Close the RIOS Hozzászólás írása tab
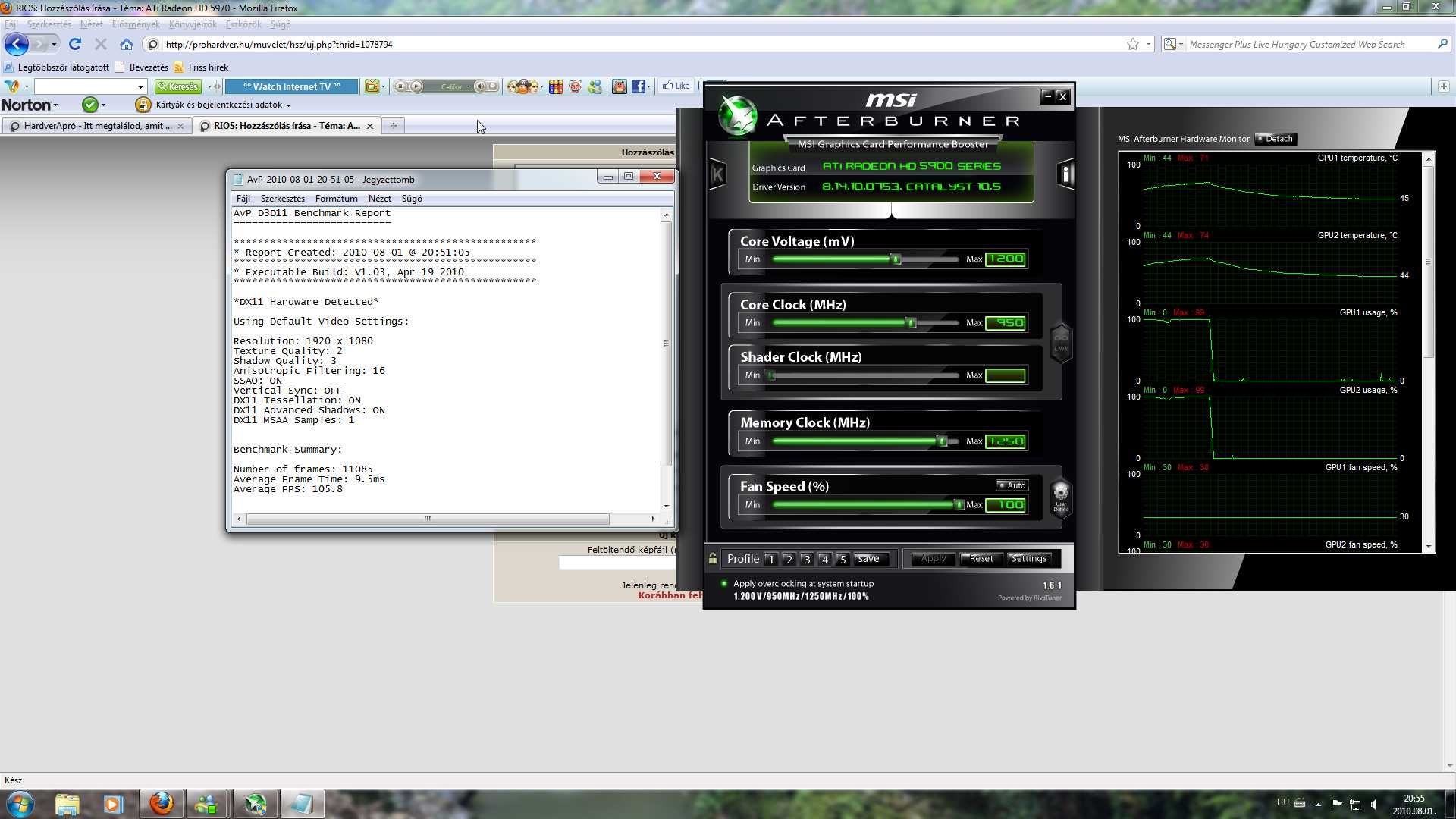1456x819 pixels. click(x=370, y=127)
